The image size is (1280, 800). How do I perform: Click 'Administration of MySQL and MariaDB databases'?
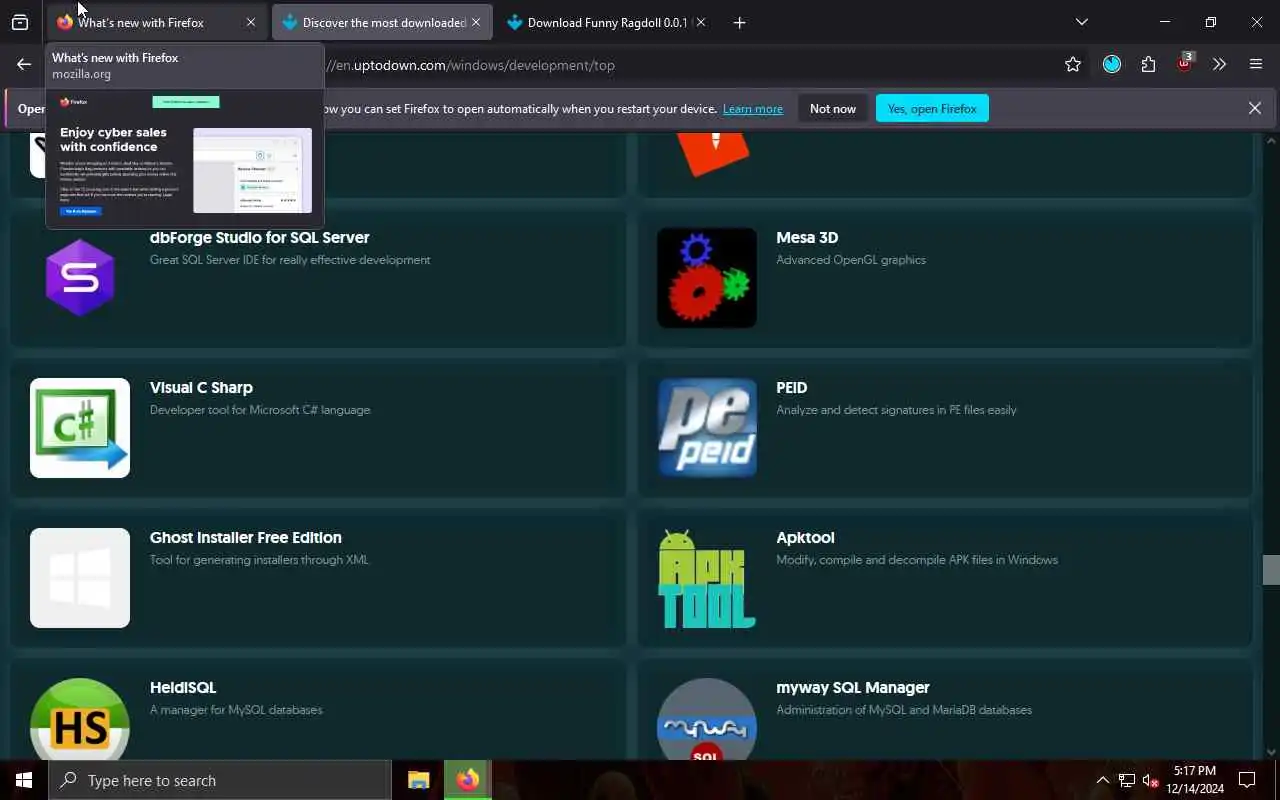(904, 710)
